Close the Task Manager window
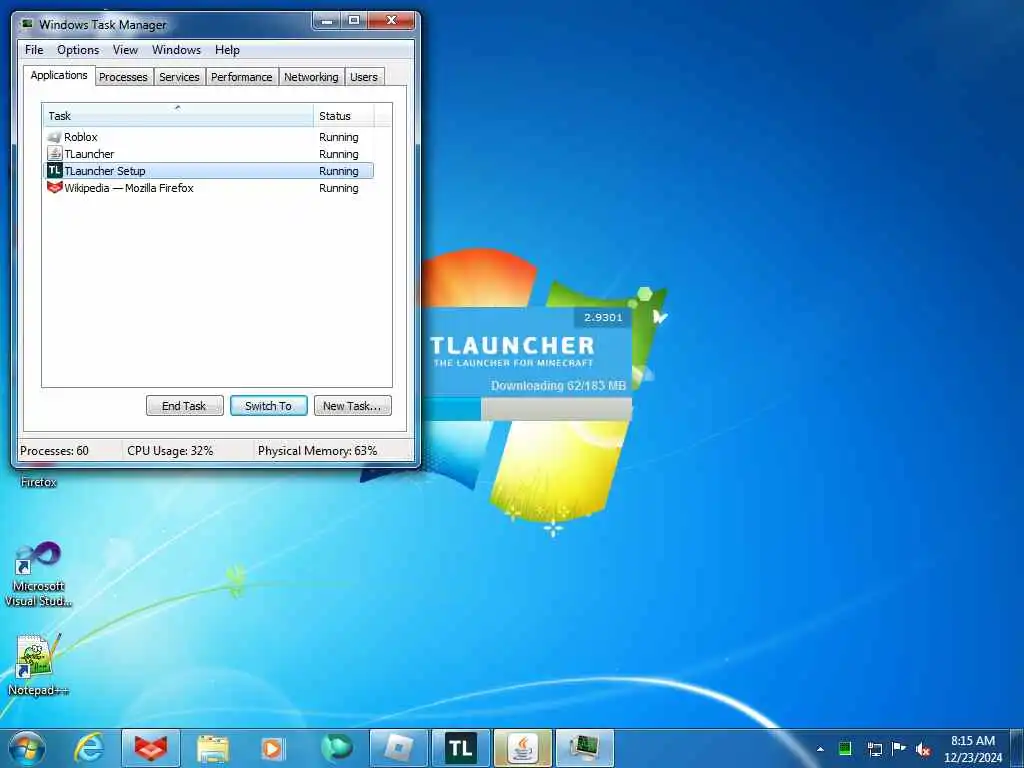 tap(391, 22)
